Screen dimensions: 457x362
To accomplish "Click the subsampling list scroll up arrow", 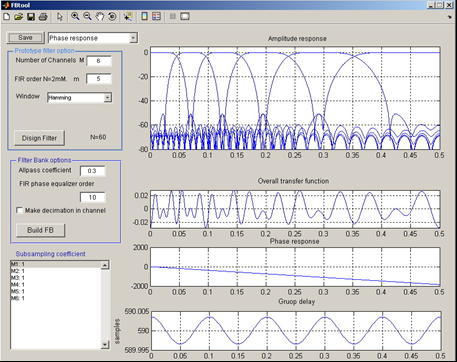I will tap(105, 265).
